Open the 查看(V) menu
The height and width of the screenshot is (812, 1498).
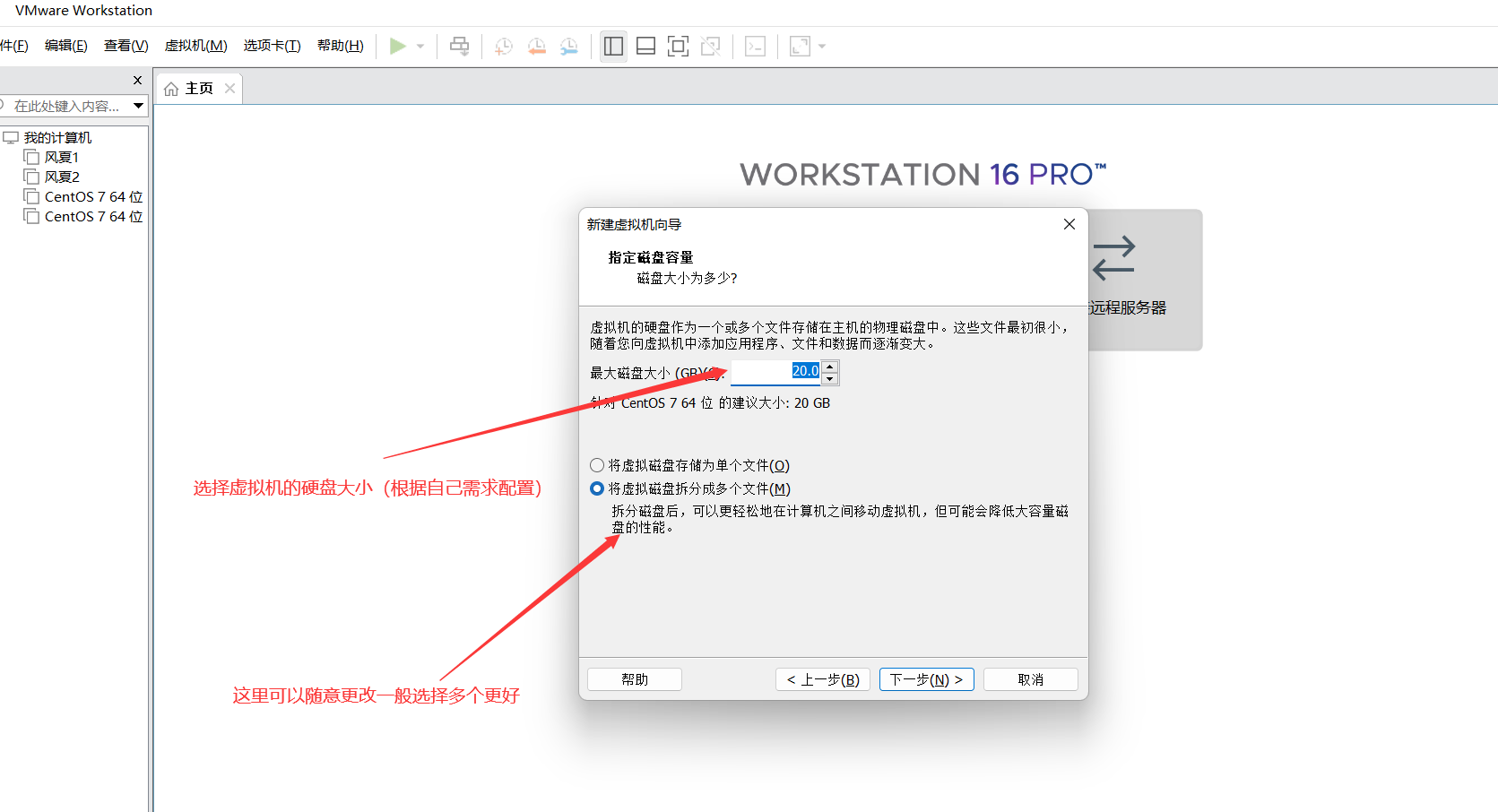(126, 46)
